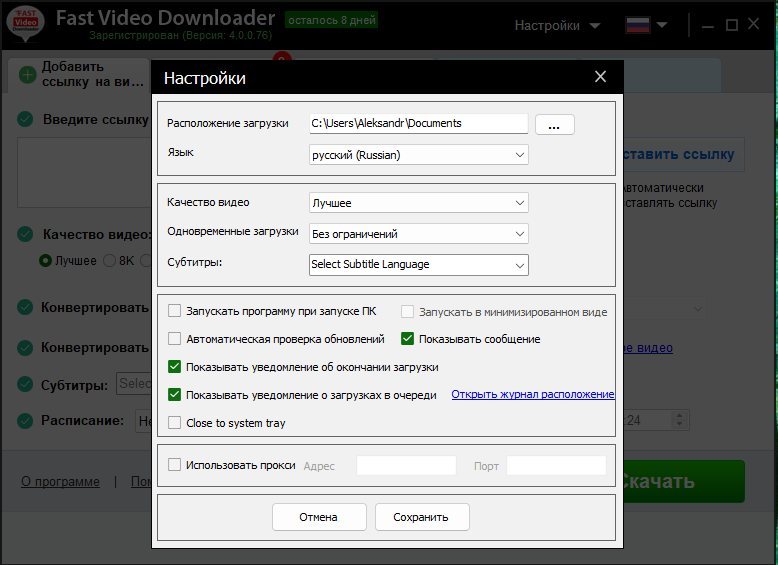Click the download location path field
This screenshot has width=778, height=565.
[418, 123]
